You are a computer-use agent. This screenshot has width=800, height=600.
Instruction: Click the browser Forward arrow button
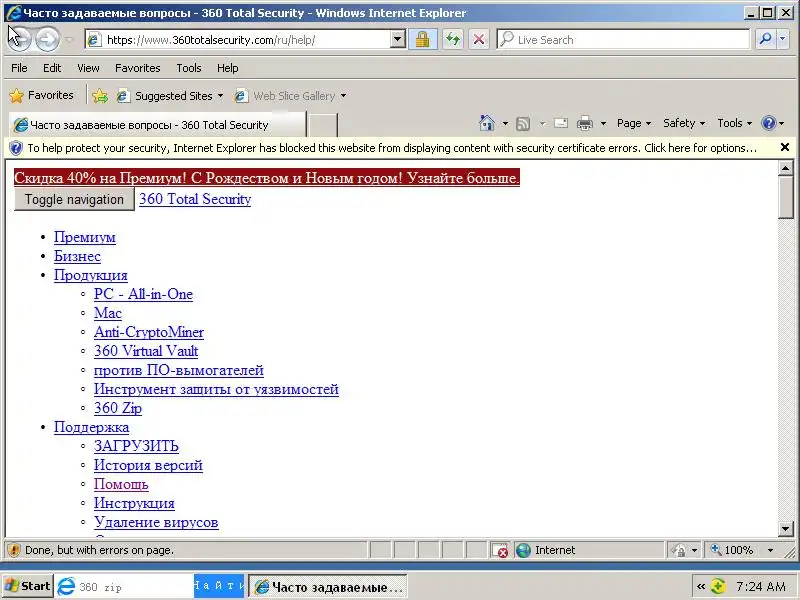click(47, 39)
